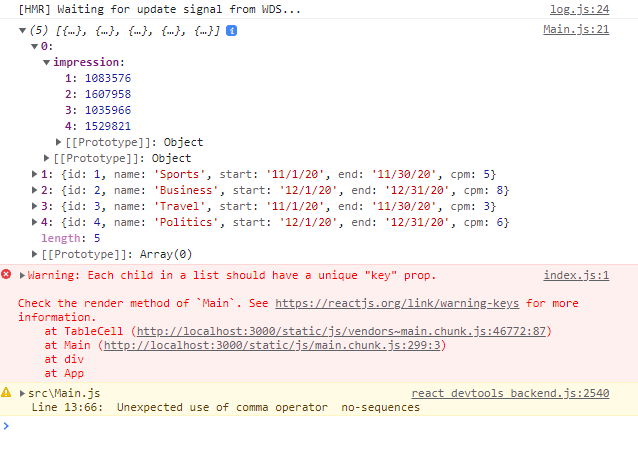Click the 'at div' stack line
The width and height of the screenshot is (638, 463).
click(64, 359)
